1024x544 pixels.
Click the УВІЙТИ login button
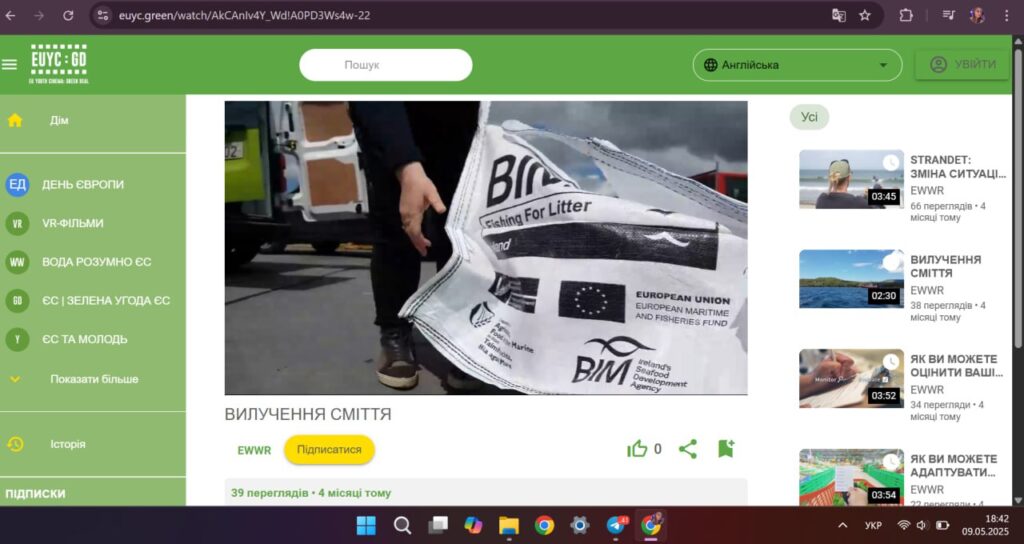pos(962,65)
